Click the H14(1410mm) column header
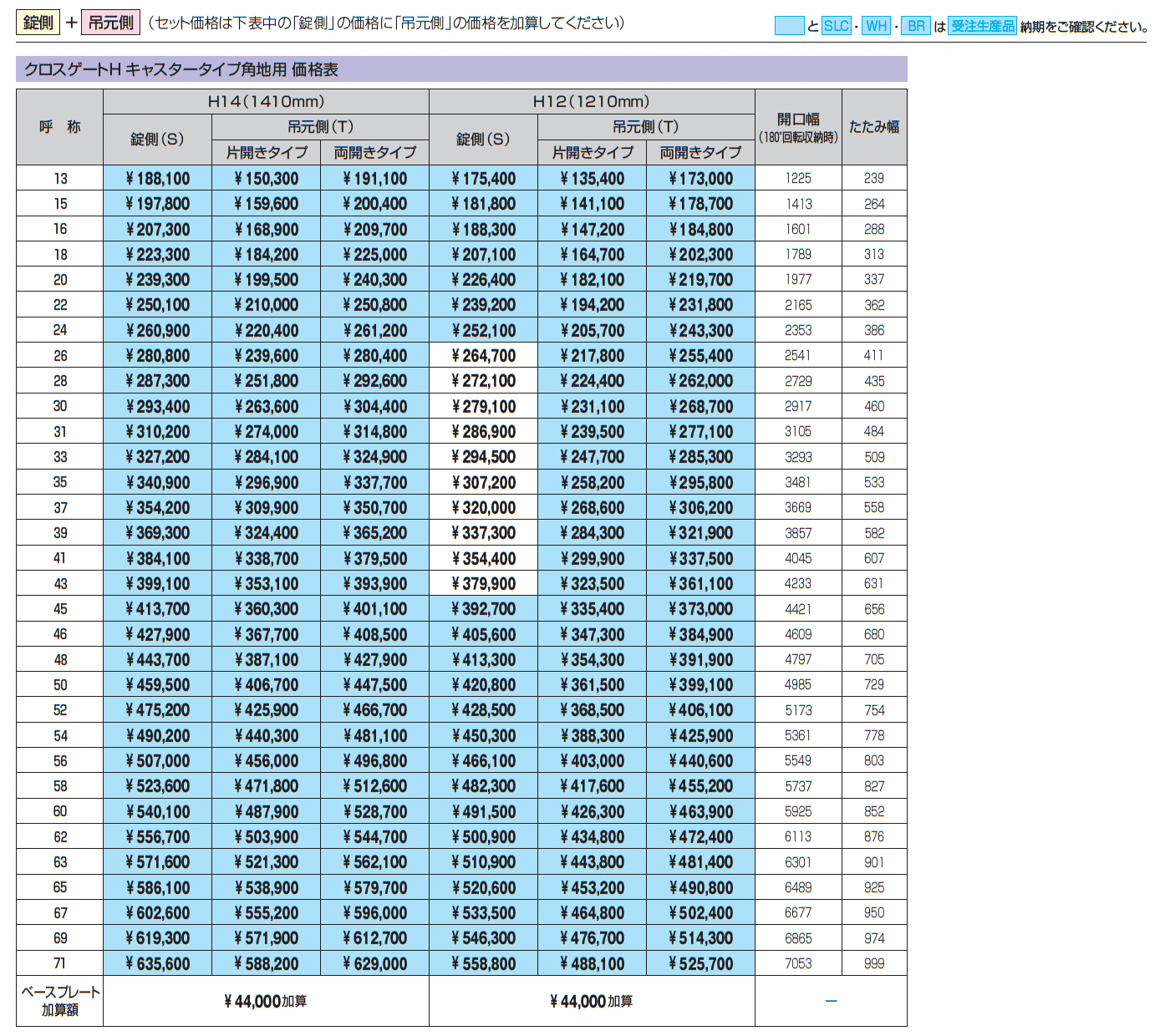The image size is (1165, 1036). [266, 102]
